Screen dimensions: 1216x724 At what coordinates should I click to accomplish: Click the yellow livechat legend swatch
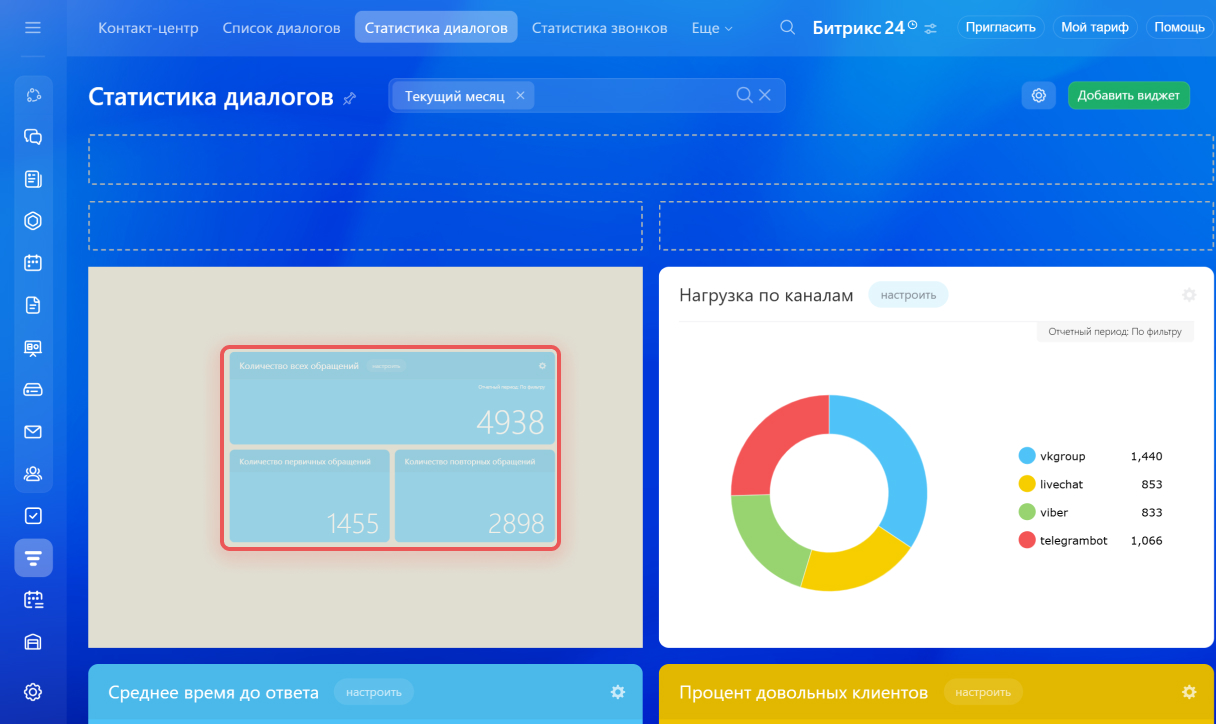tap(1027, 484)
